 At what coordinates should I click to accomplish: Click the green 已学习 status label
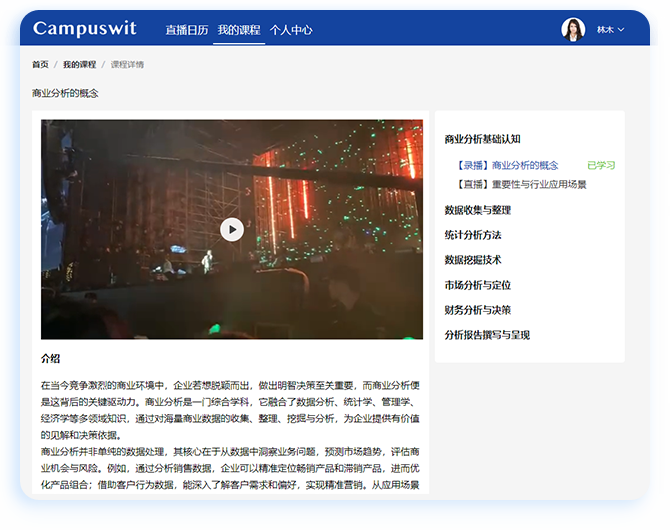pyautogui.click(x=600, y=165)
